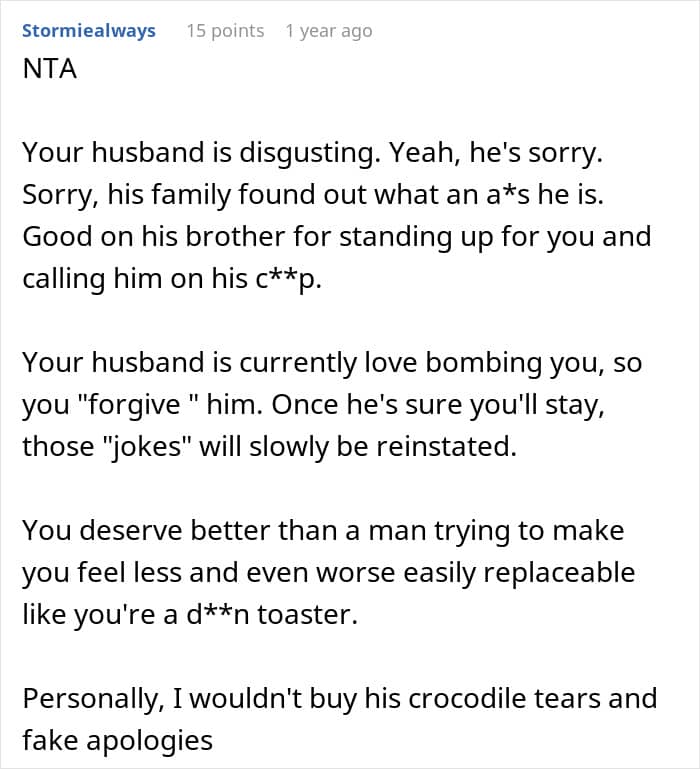Click the "Your husband is disgusting" sentence
This screenshot has height=769, width=700.
200,152
